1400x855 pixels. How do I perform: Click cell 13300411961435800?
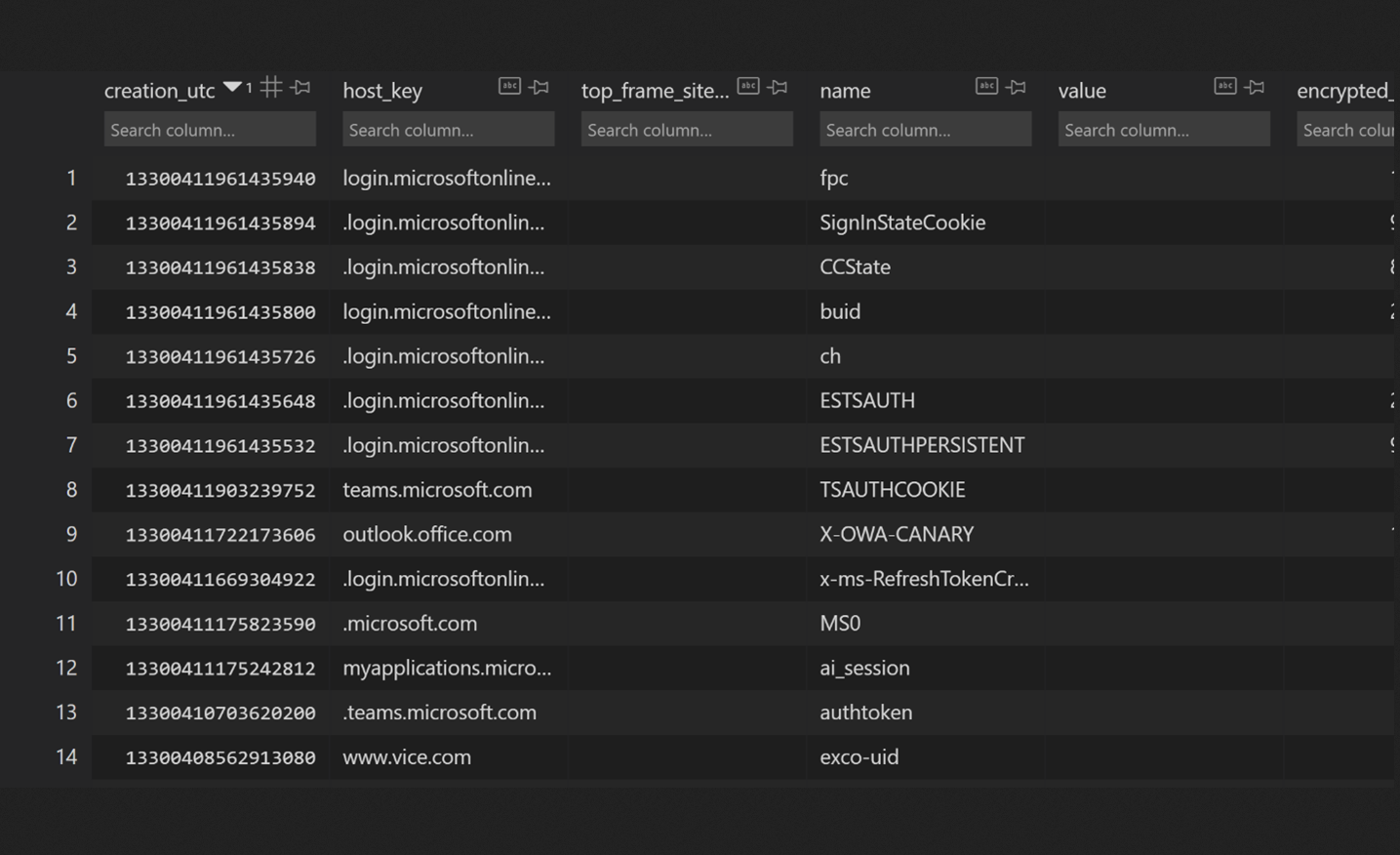click(220, 312)
